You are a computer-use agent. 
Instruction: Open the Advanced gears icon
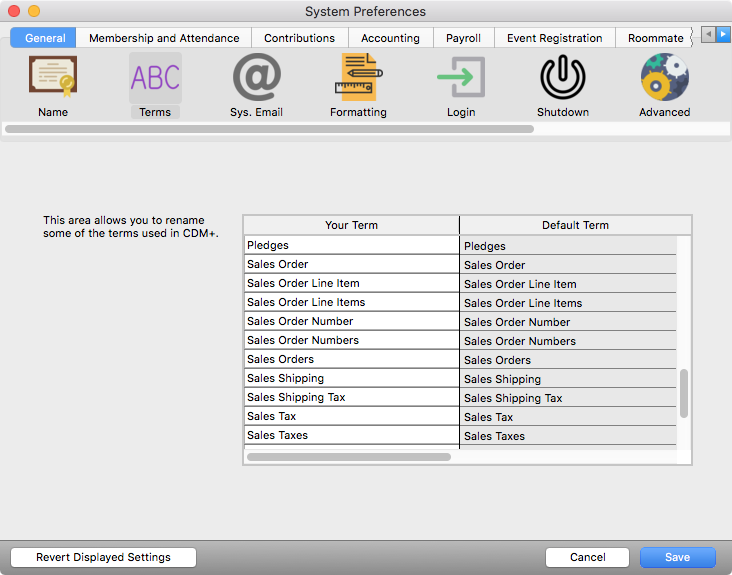pos(664,78)
